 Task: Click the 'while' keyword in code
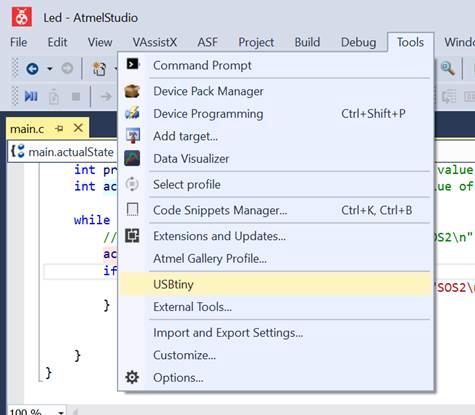[x=92, y=220]
